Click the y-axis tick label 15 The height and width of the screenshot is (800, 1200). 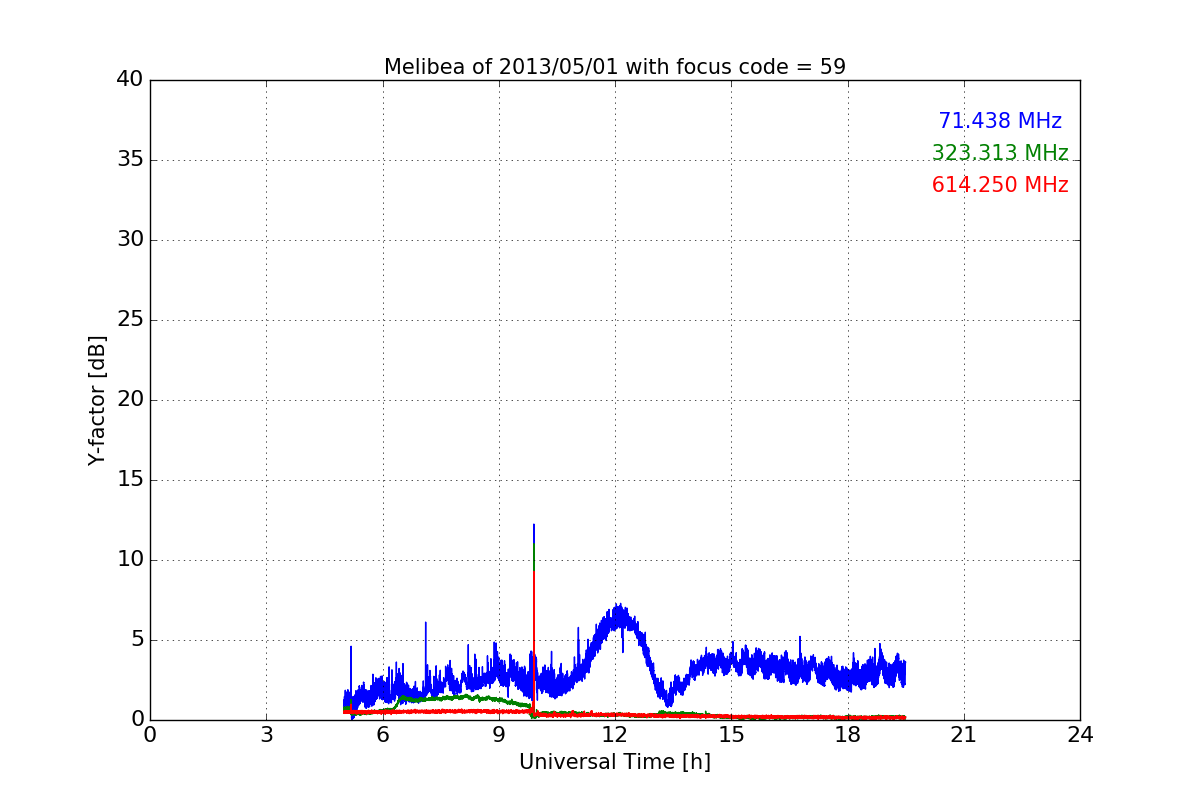(x=130, y=480)
